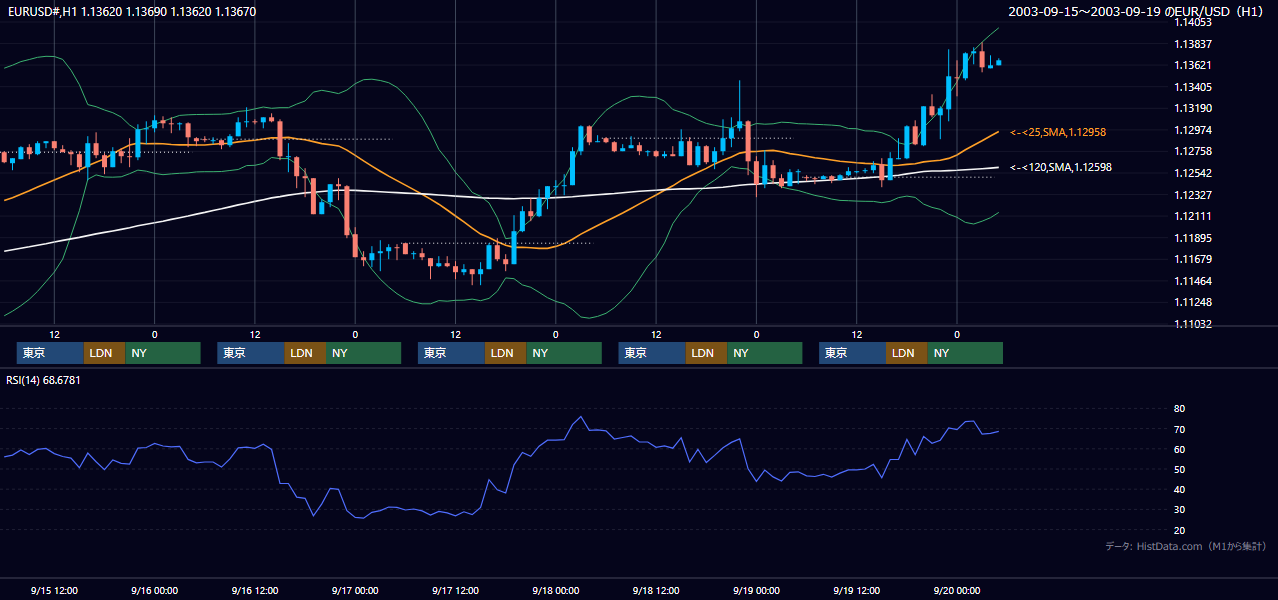Select 東京 session block above 9/19 12:00

coord(852,353)
